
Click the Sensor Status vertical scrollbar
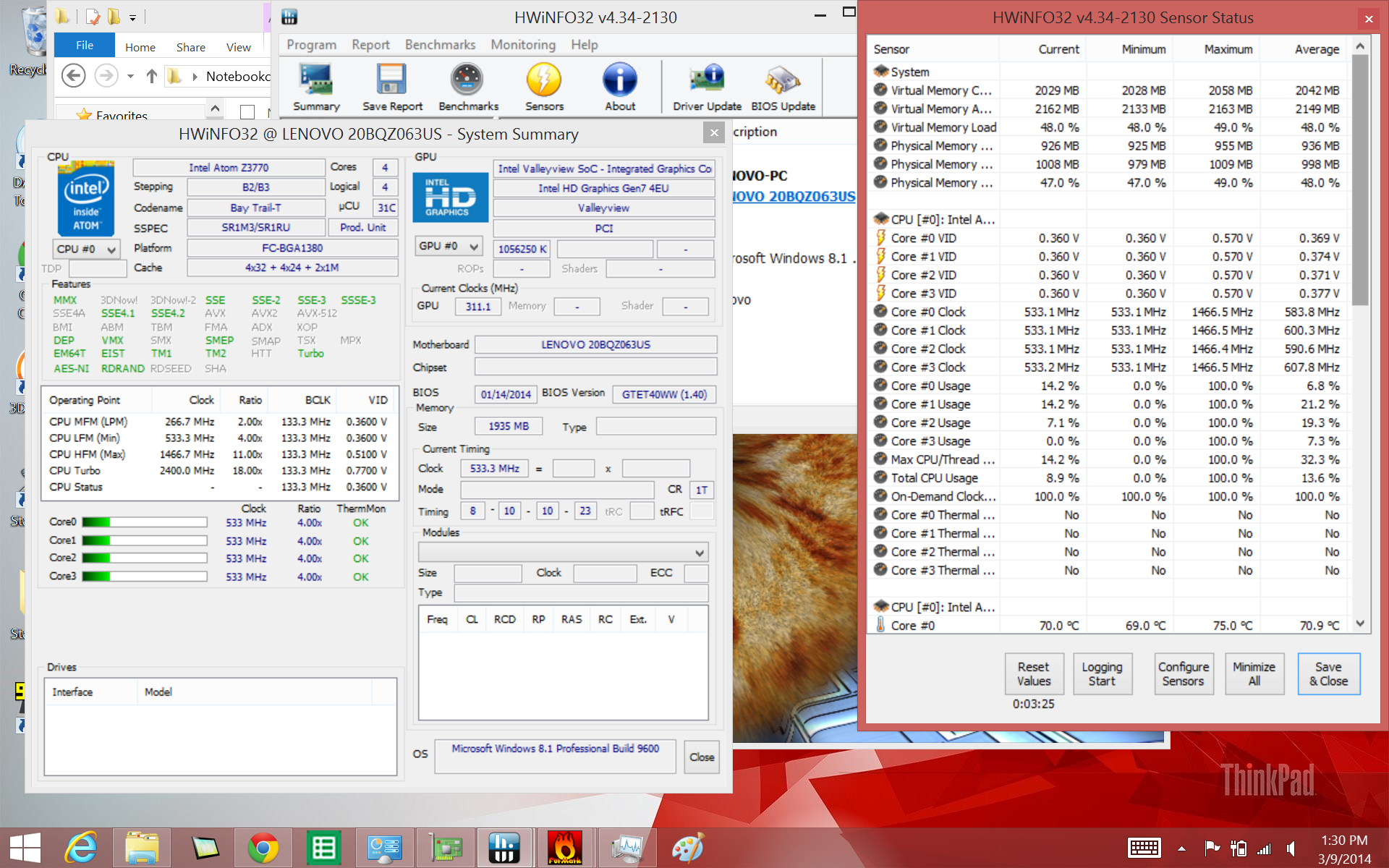pyautogui.click(x=1360, y=179)
